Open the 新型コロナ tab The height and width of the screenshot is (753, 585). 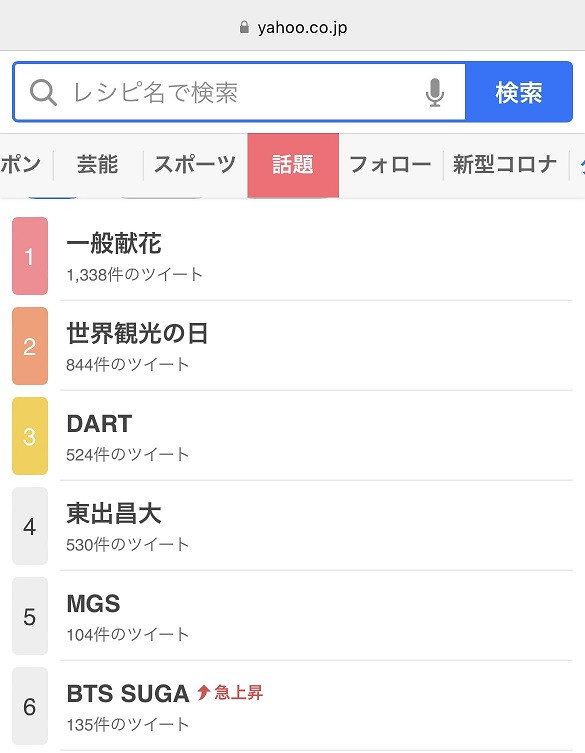click(505, 165)
